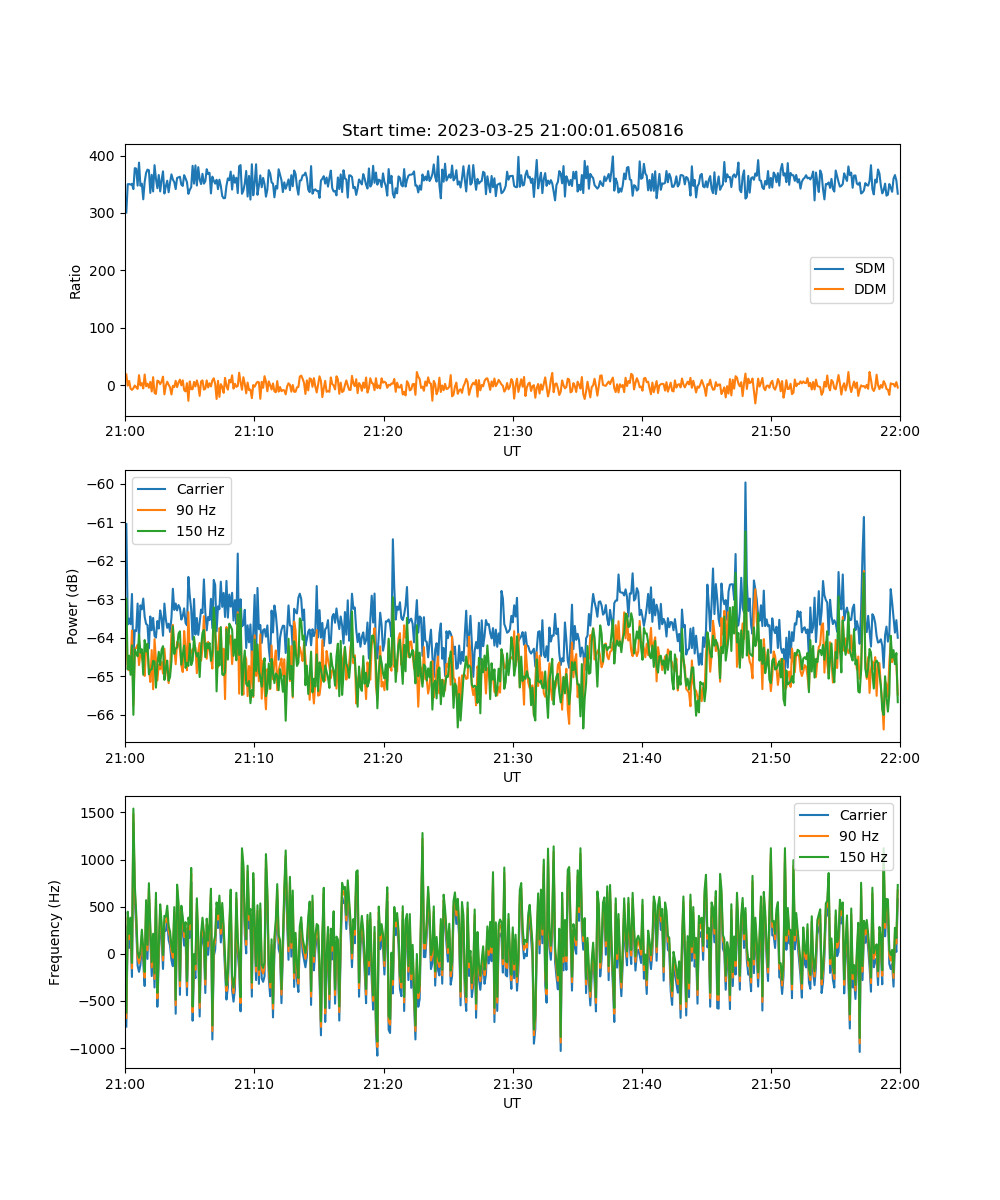Click the 100 tick on the Ratio axis
1000x1200 pixels.
point(105,328)
